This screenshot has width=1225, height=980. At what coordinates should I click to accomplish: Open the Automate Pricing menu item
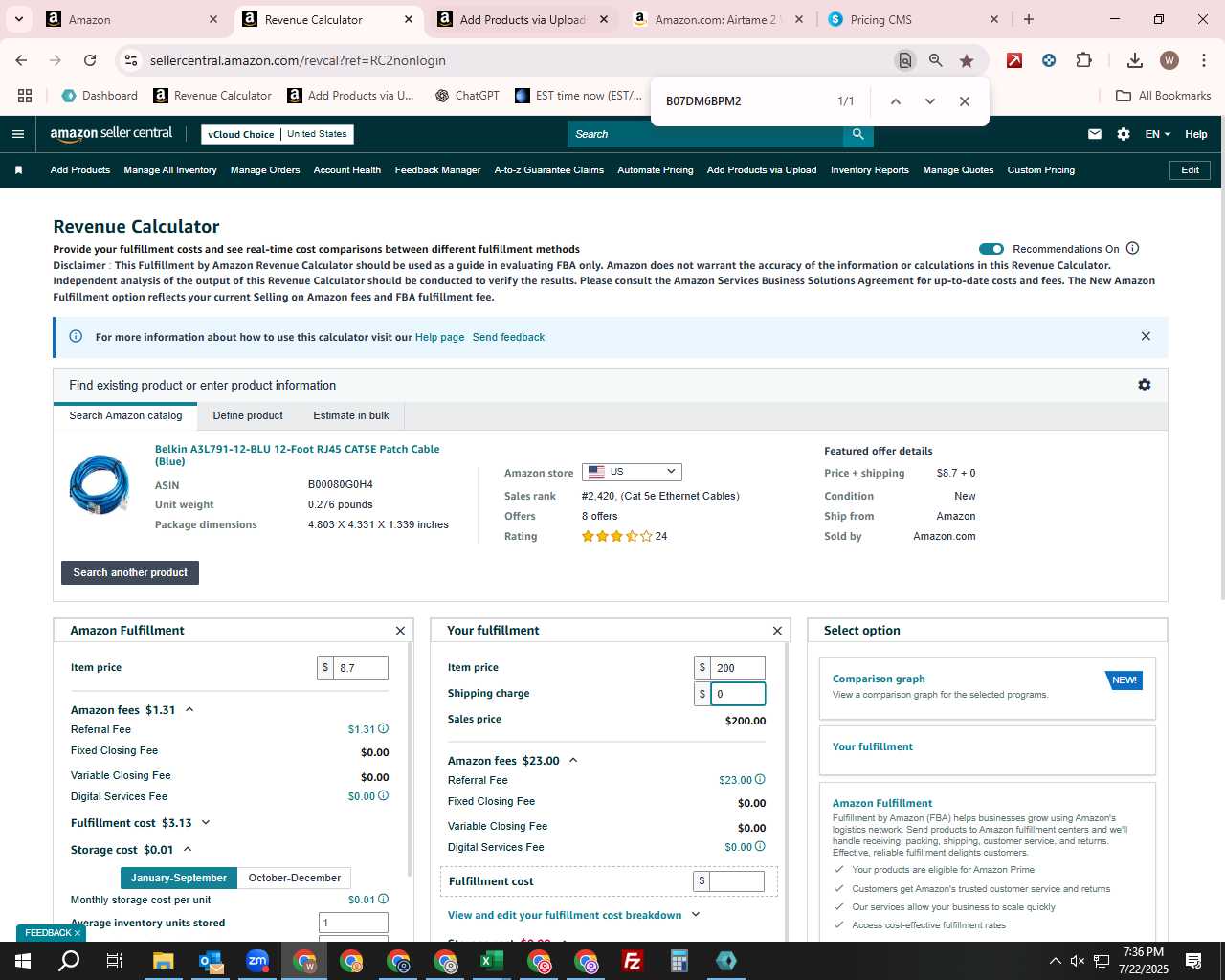pos(656,170)
